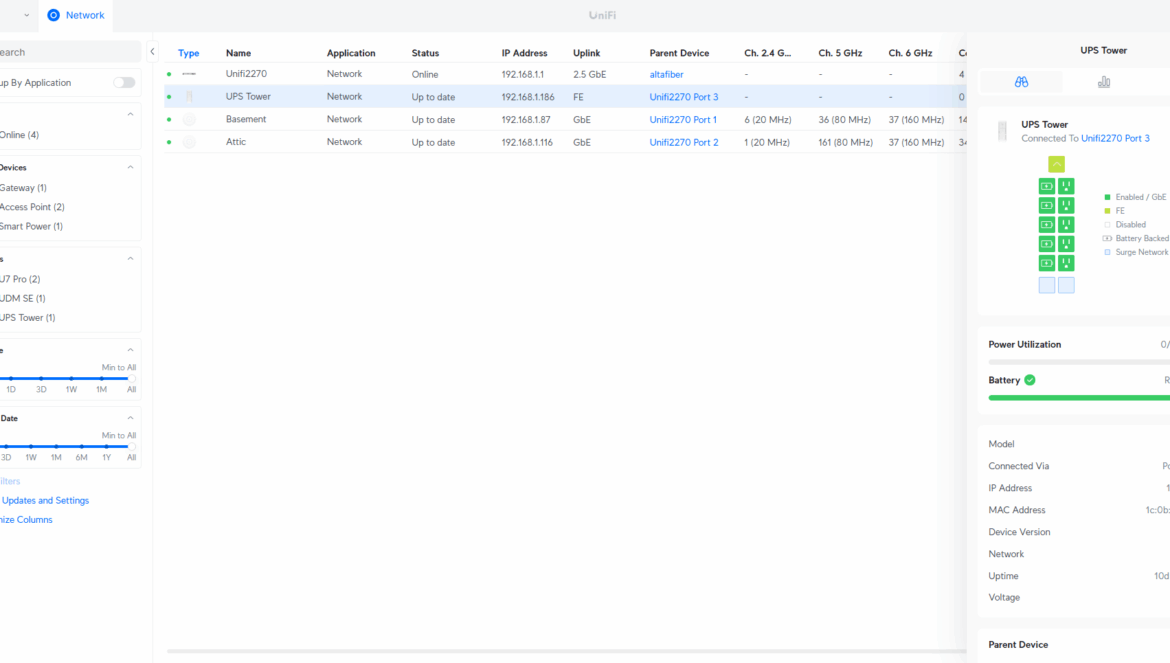Click the FE uplink port icon in diagram
1170x663 pixels.
[1056, 164]
